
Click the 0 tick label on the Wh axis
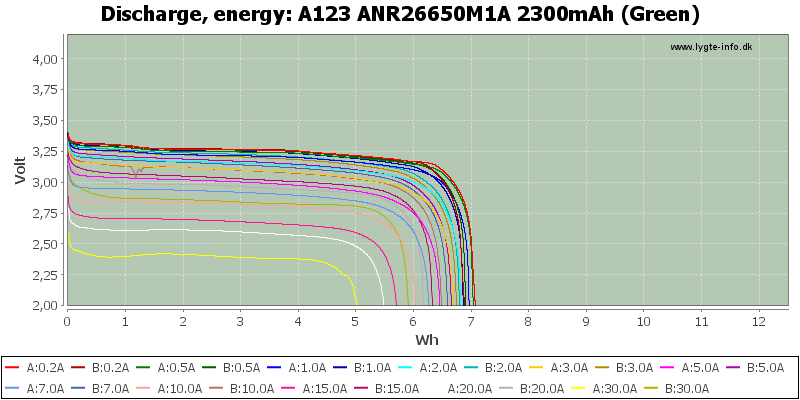[67, 322]
